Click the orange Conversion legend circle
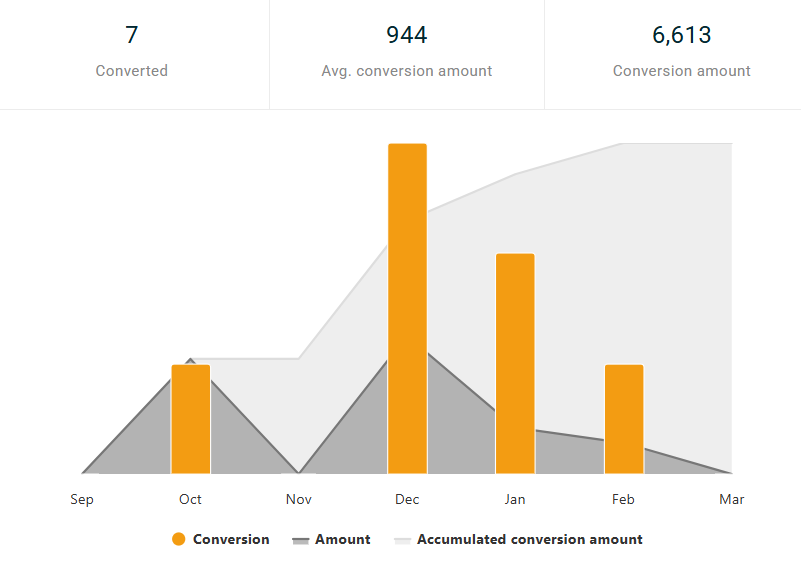This screenshot has height=580, width=801. click(x=179, y=539)
